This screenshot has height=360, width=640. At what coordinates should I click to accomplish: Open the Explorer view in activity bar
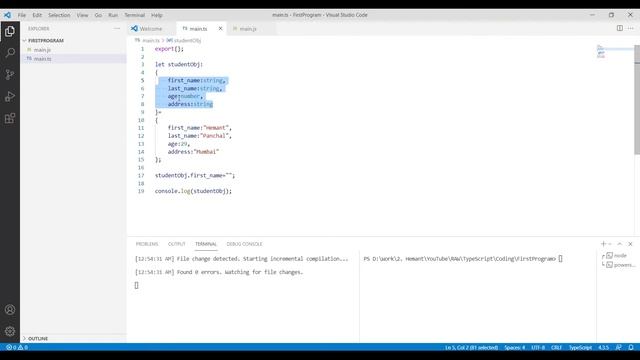coord(10,31)
